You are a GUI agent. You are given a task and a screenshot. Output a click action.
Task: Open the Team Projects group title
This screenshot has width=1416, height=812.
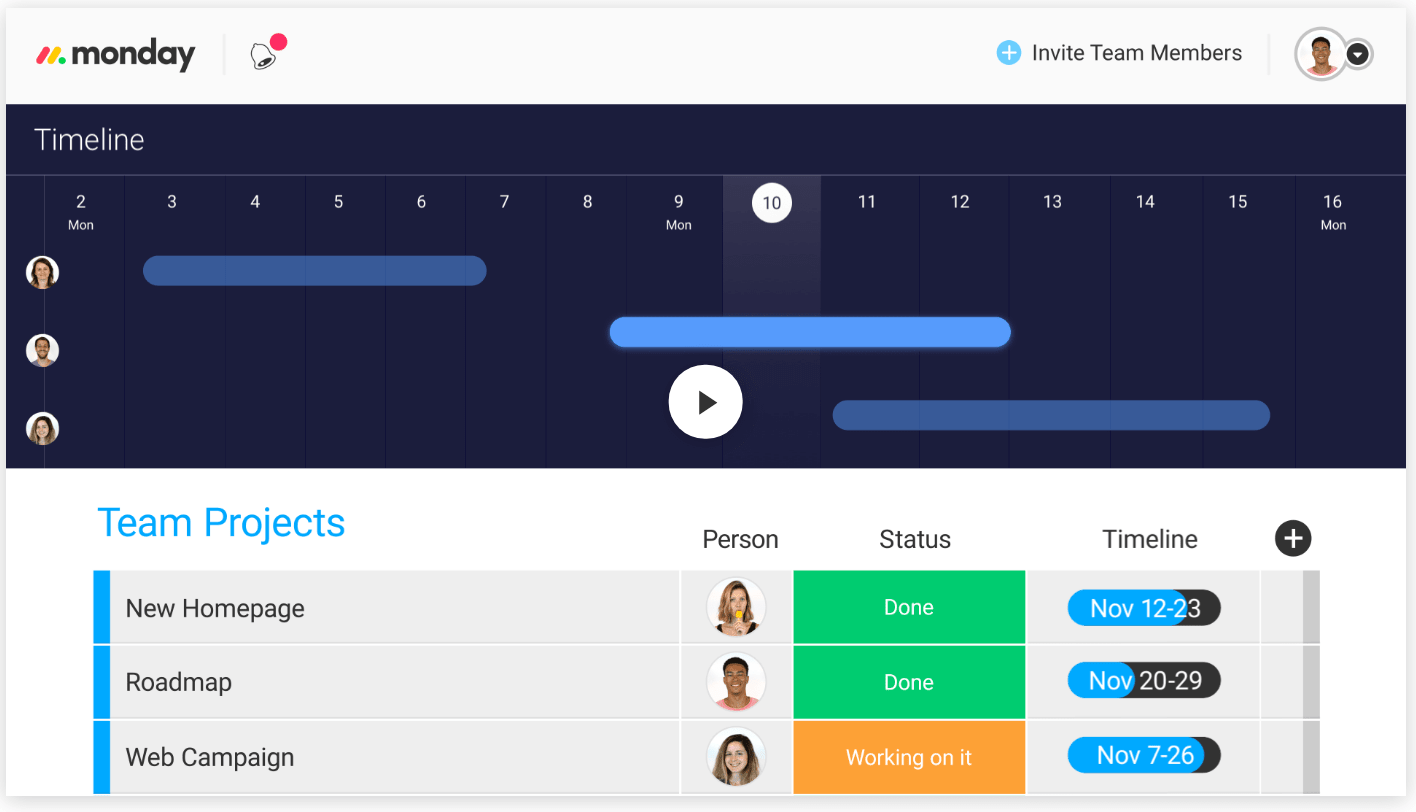pyautogui.click(x=221, y=523)
